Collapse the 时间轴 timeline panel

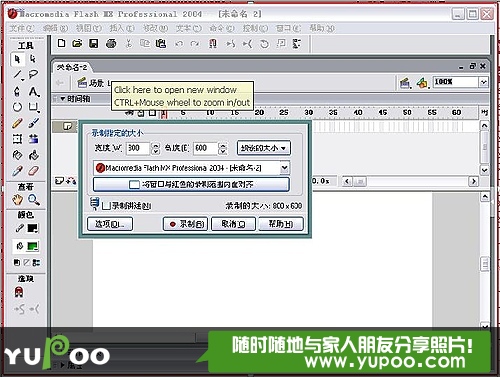point(62,99)
